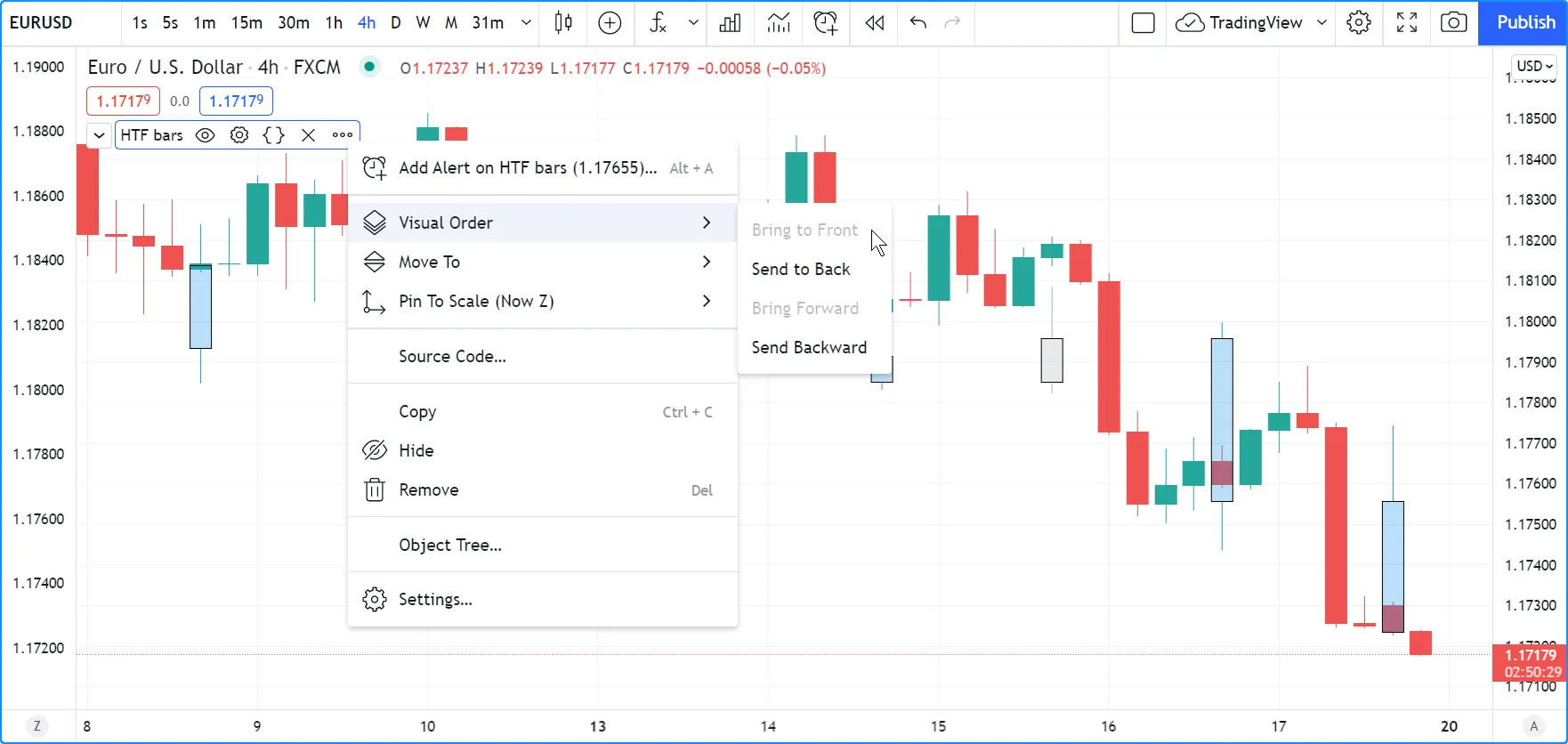This screenshot has width=1568, height=744.
Task: Hide the HTF bars indicator from menu
Action: (416, 450)
